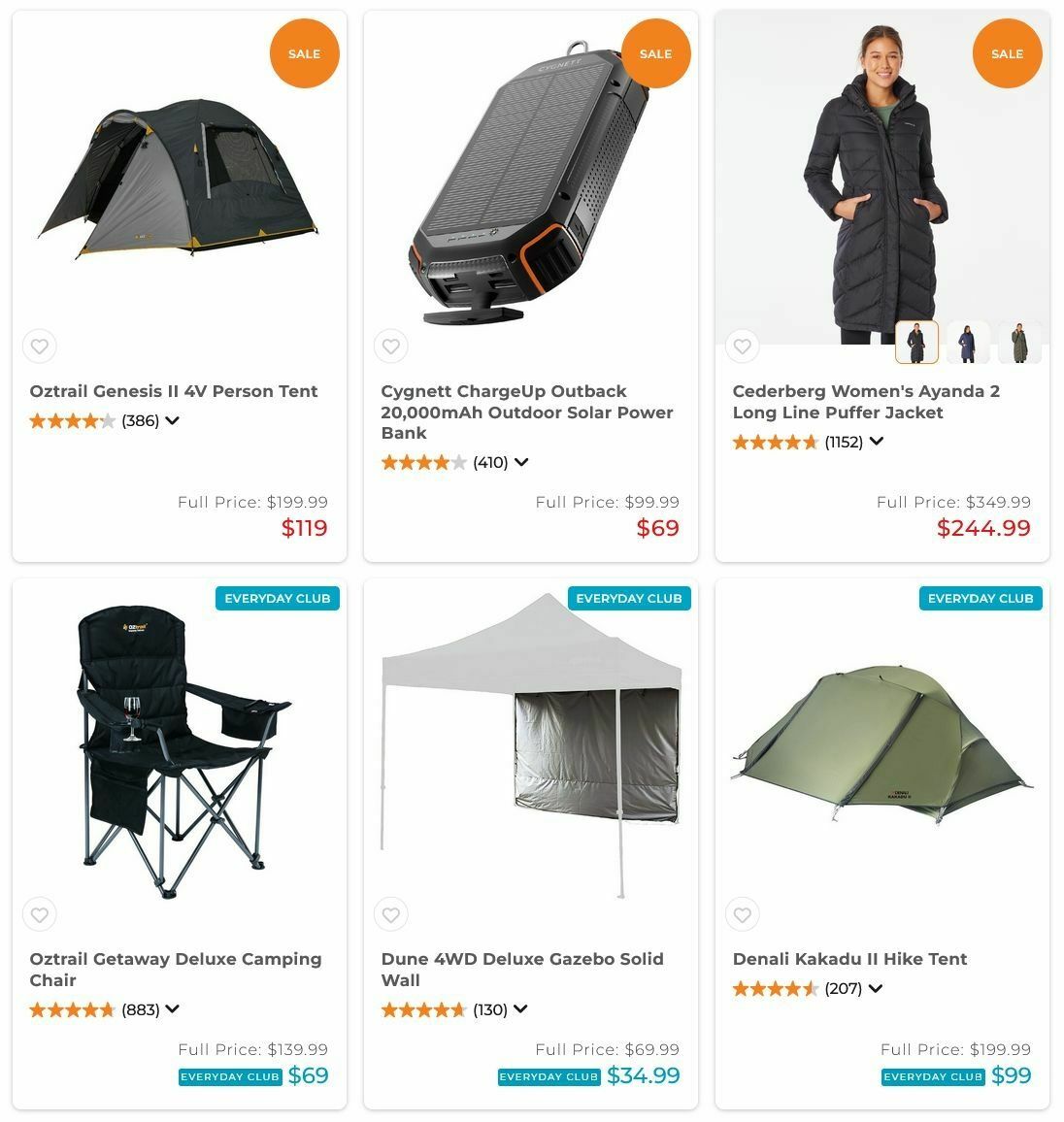Choose navy blue jacket color thumbnail
Screen dimensions: 1064x1122
(x=967, y=342)
